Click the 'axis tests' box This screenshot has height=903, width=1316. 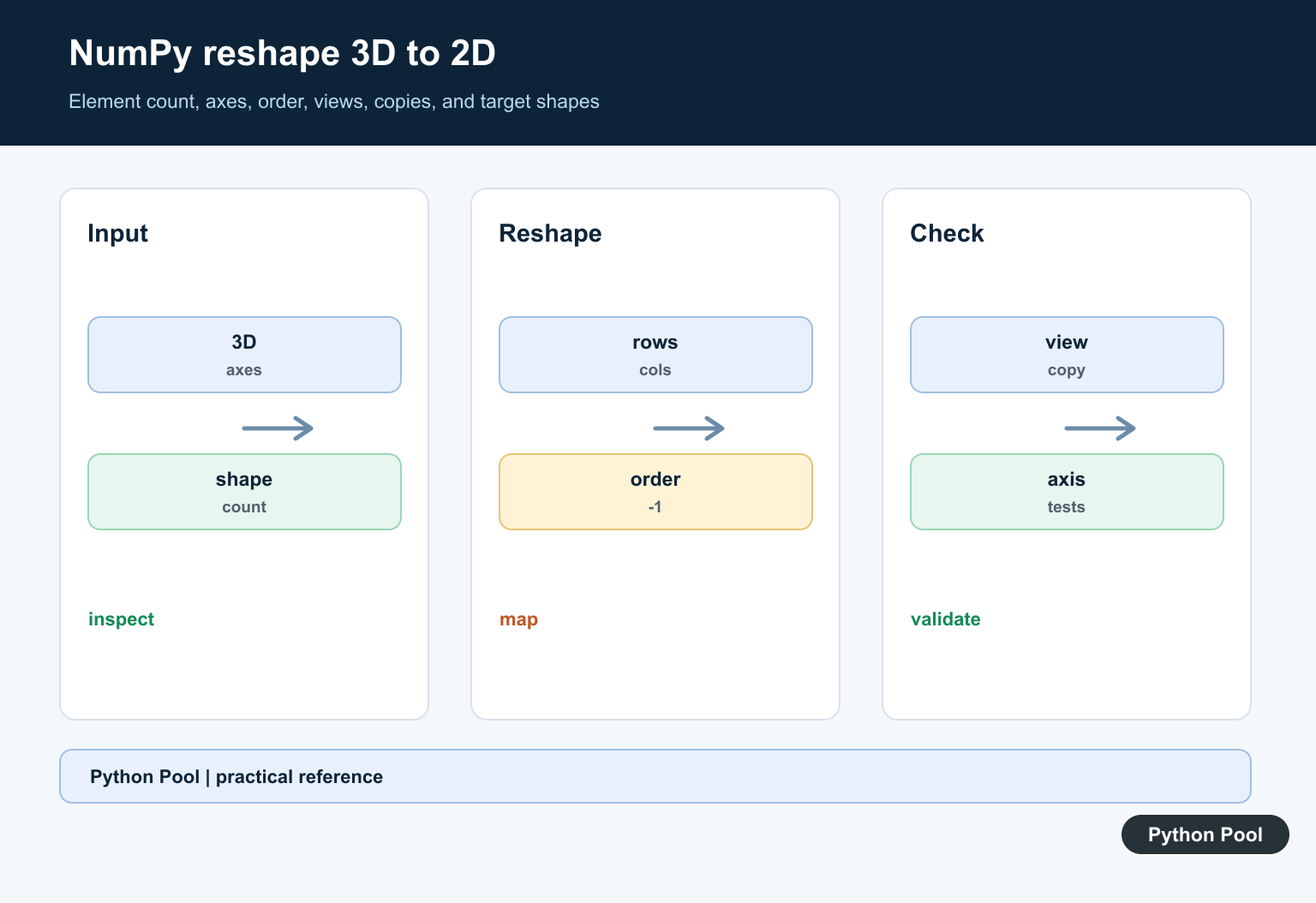(1067, 492)
